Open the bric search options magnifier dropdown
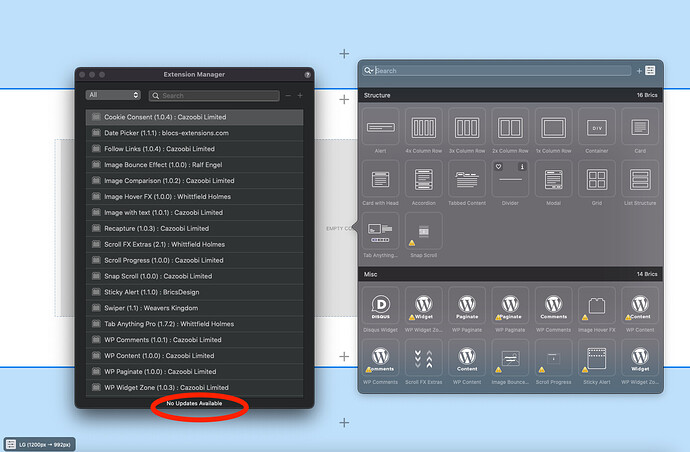690x452 pixels. tap(369, 71)
